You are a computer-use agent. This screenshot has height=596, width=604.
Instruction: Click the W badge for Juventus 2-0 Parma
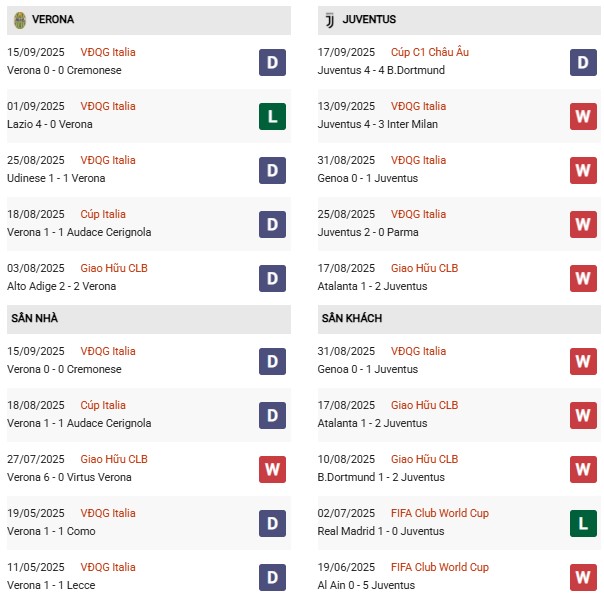[583, 224]
